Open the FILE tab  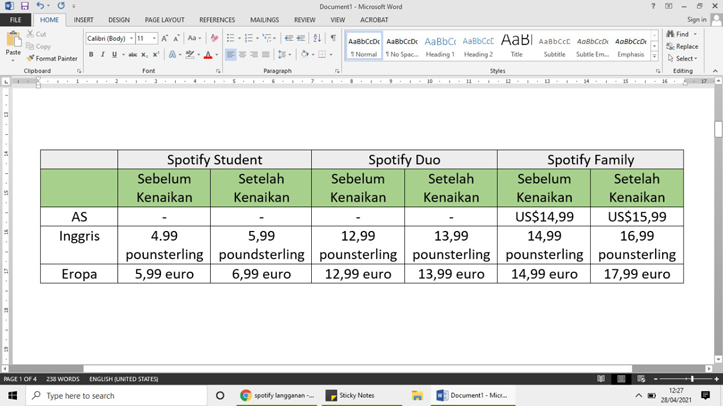16,20
